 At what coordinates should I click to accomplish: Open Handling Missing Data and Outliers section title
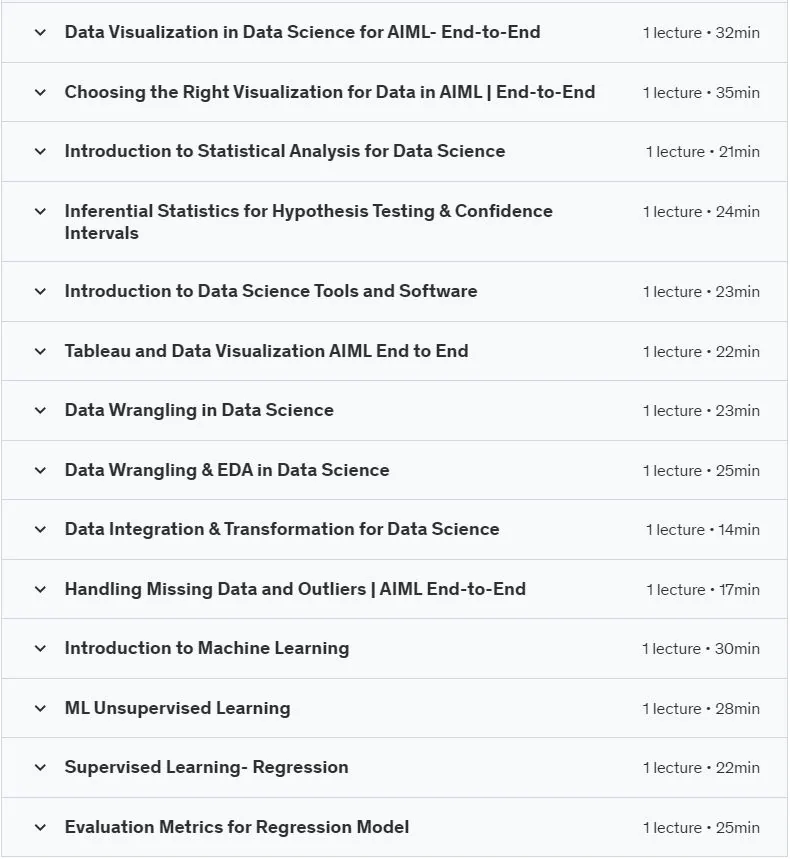pos(295,589)
